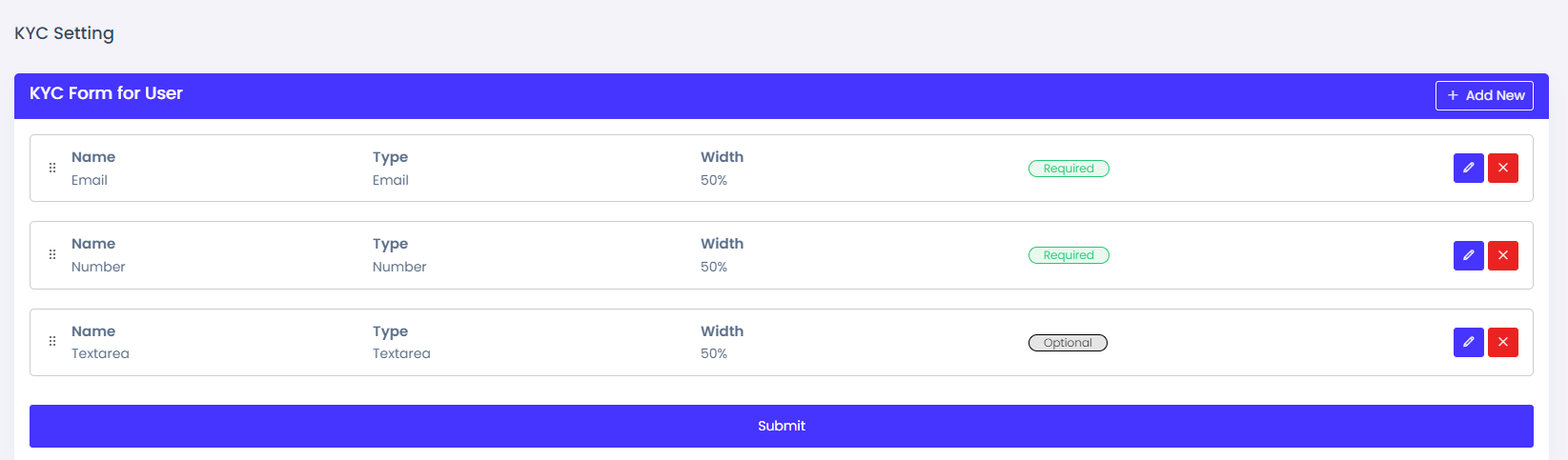
Task: Select the KYC Form for User header
Action: pyautogui.click(x=106, y=93)
